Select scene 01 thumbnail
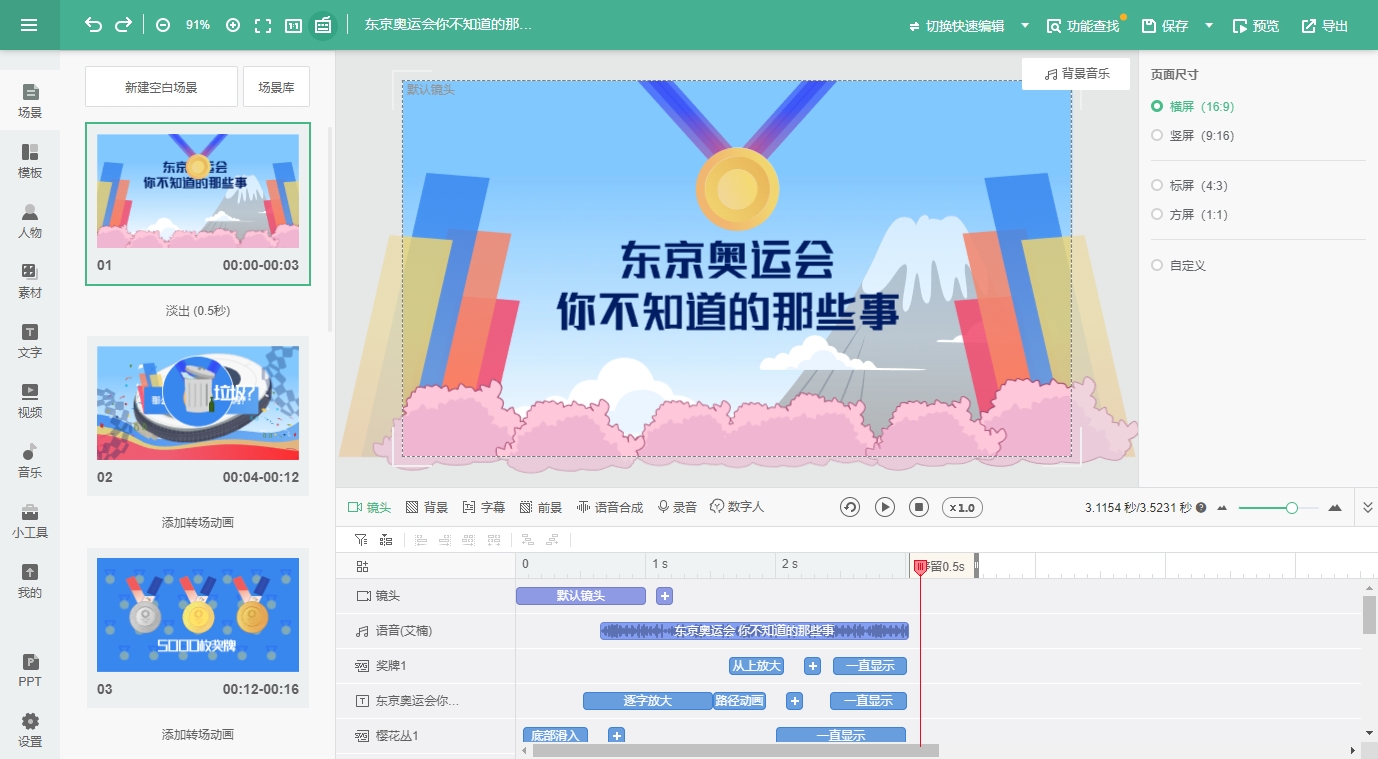The width and height of the screenshot is (1378, 759). tap(198, 191)
